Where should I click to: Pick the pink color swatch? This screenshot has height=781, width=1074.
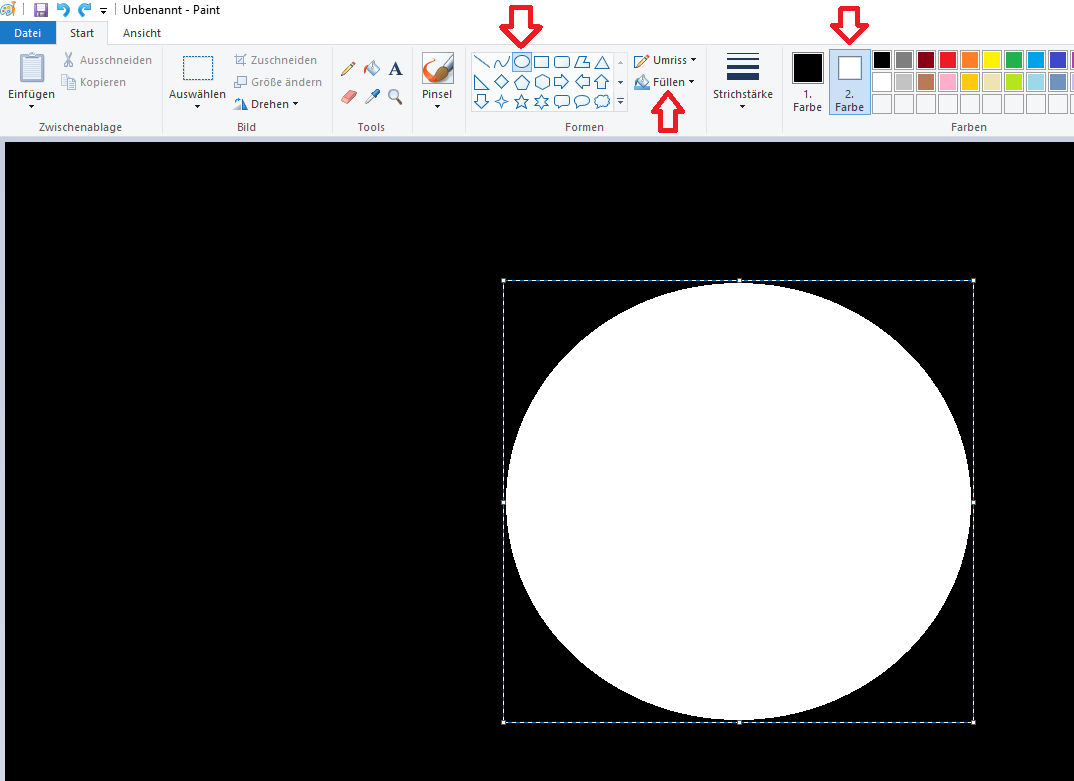click(948, 82)
